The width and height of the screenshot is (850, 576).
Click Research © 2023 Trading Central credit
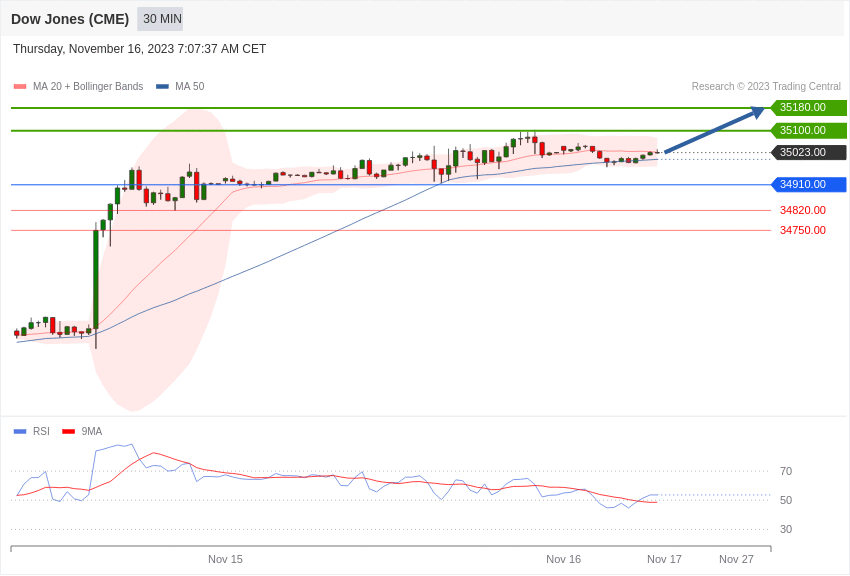coord(766,87)
